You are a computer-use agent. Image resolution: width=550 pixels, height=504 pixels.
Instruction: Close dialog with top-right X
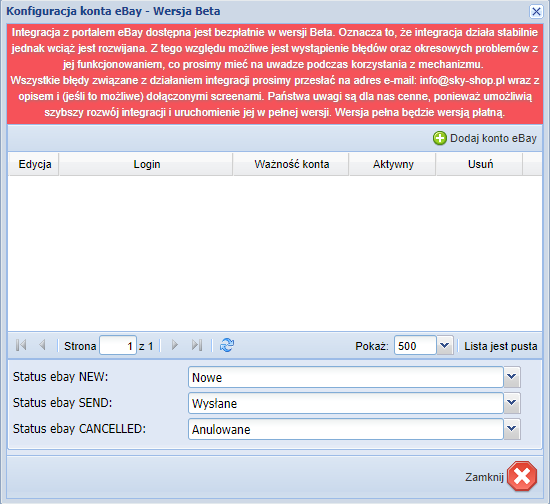coord(536,12)
